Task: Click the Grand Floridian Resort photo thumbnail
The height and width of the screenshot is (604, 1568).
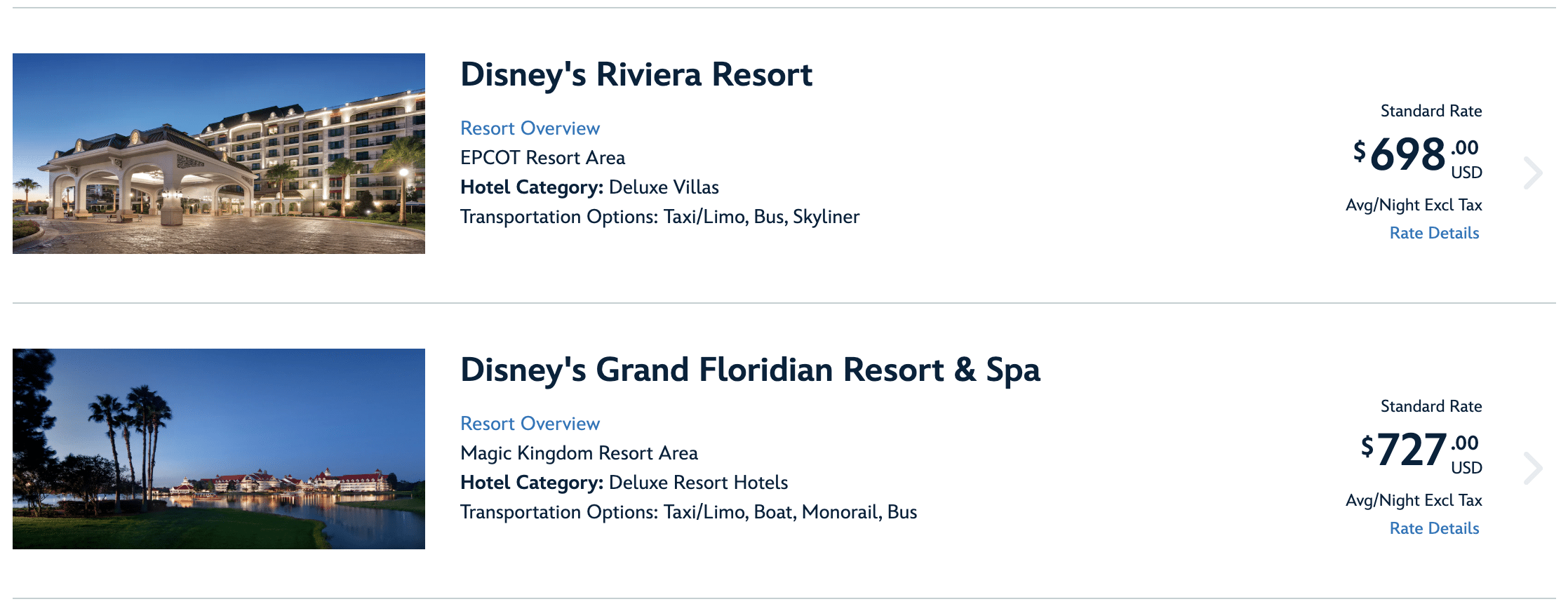Action: pos(219,449)
